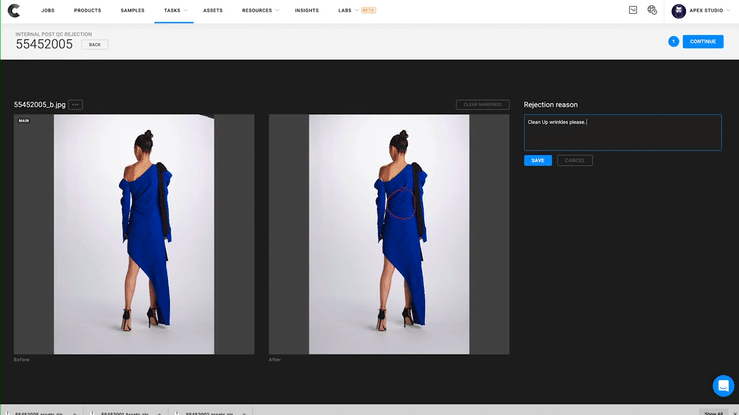Go to the Samples section
Screen dimensions: 739x415
[x=132, y=10]
